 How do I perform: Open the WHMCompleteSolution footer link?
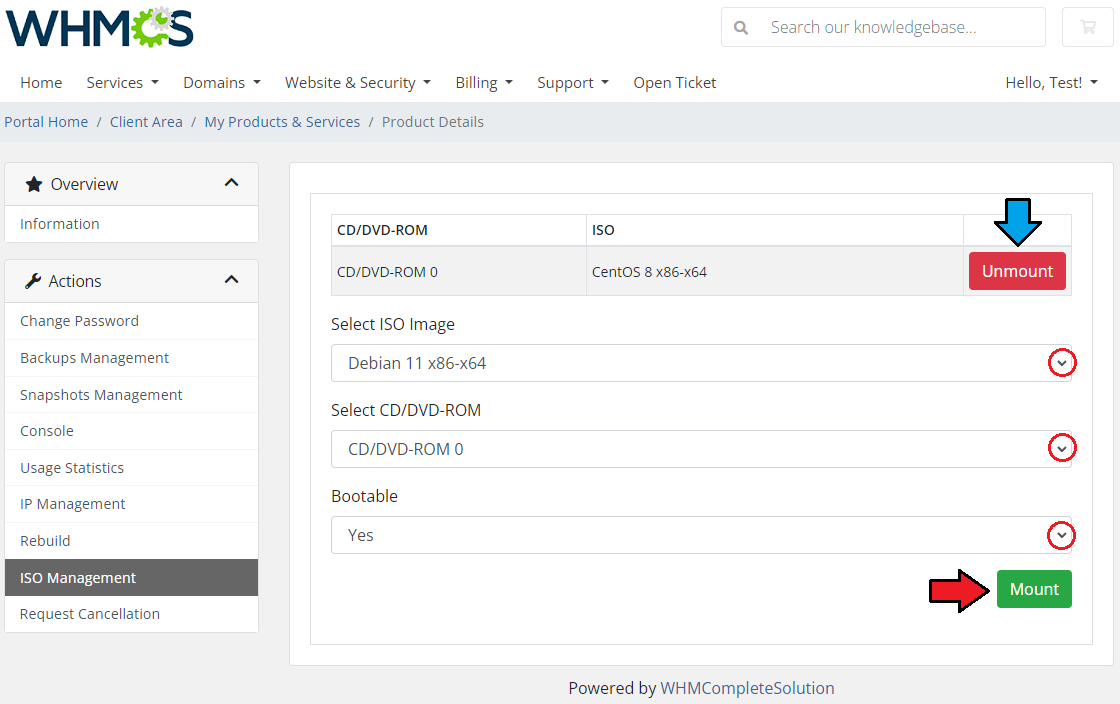tap(747, 688)
